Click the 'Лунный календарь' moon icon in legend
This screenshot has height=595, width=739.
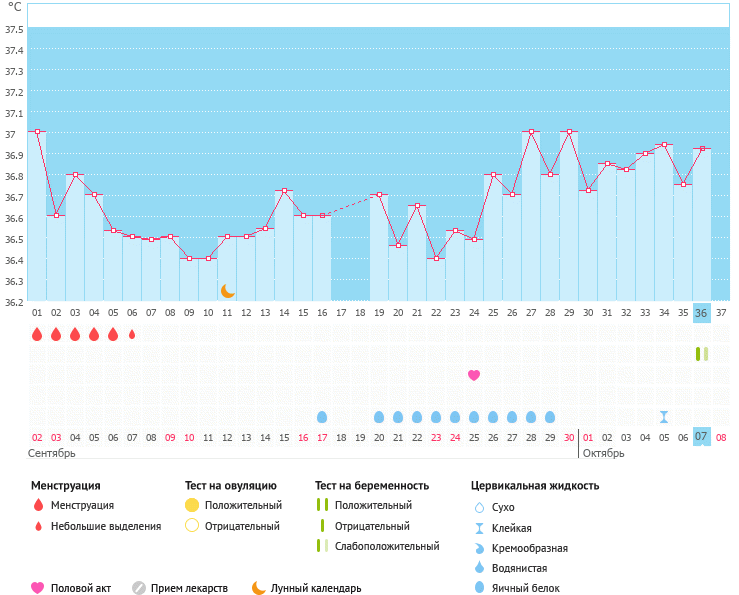point(259,588)
